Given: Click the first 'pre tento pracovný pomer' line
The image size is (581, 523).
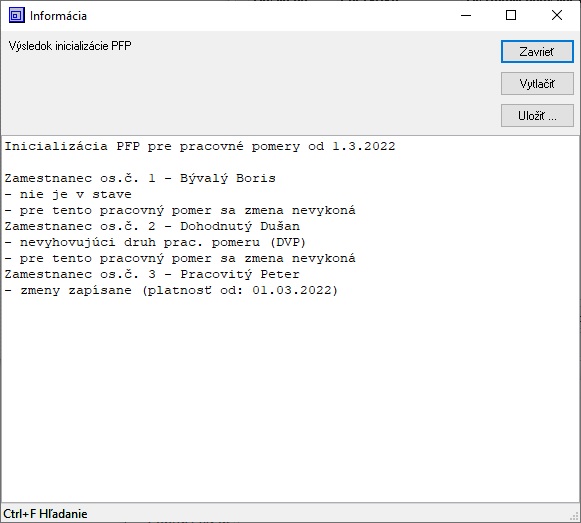Looking at the screenshot, I should pyautogui.click(x=180, y=210).
